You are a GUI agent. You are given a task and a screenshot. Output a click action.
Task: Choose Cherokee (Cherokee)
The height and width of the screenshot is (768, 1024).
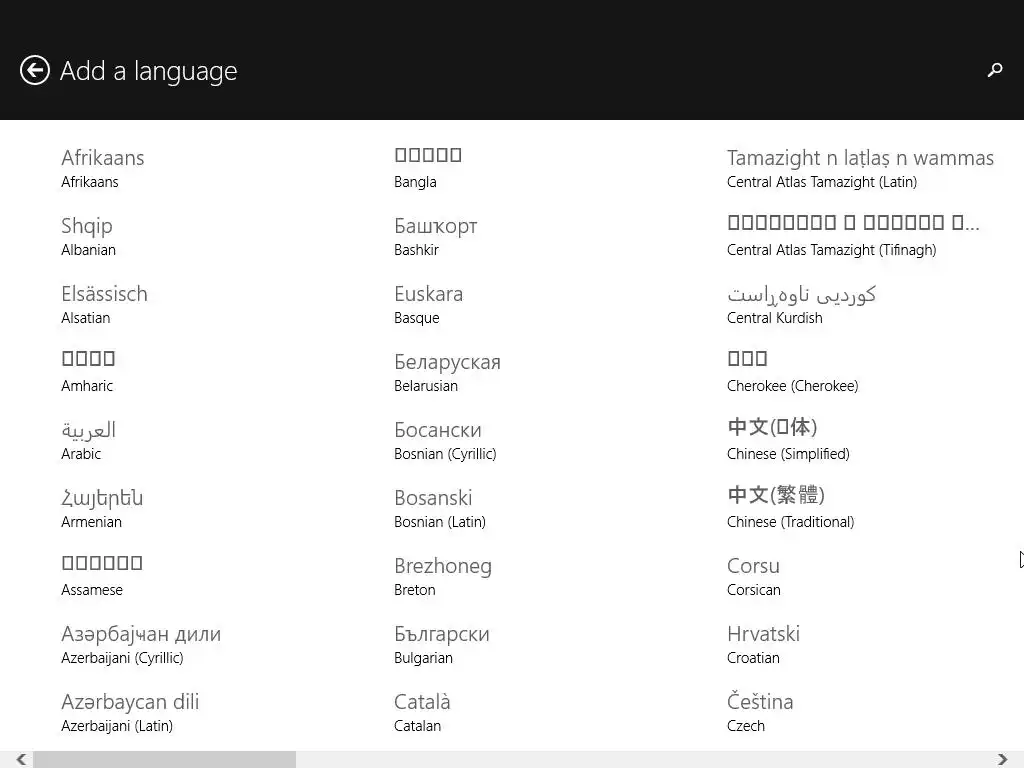tap(793, 372)
